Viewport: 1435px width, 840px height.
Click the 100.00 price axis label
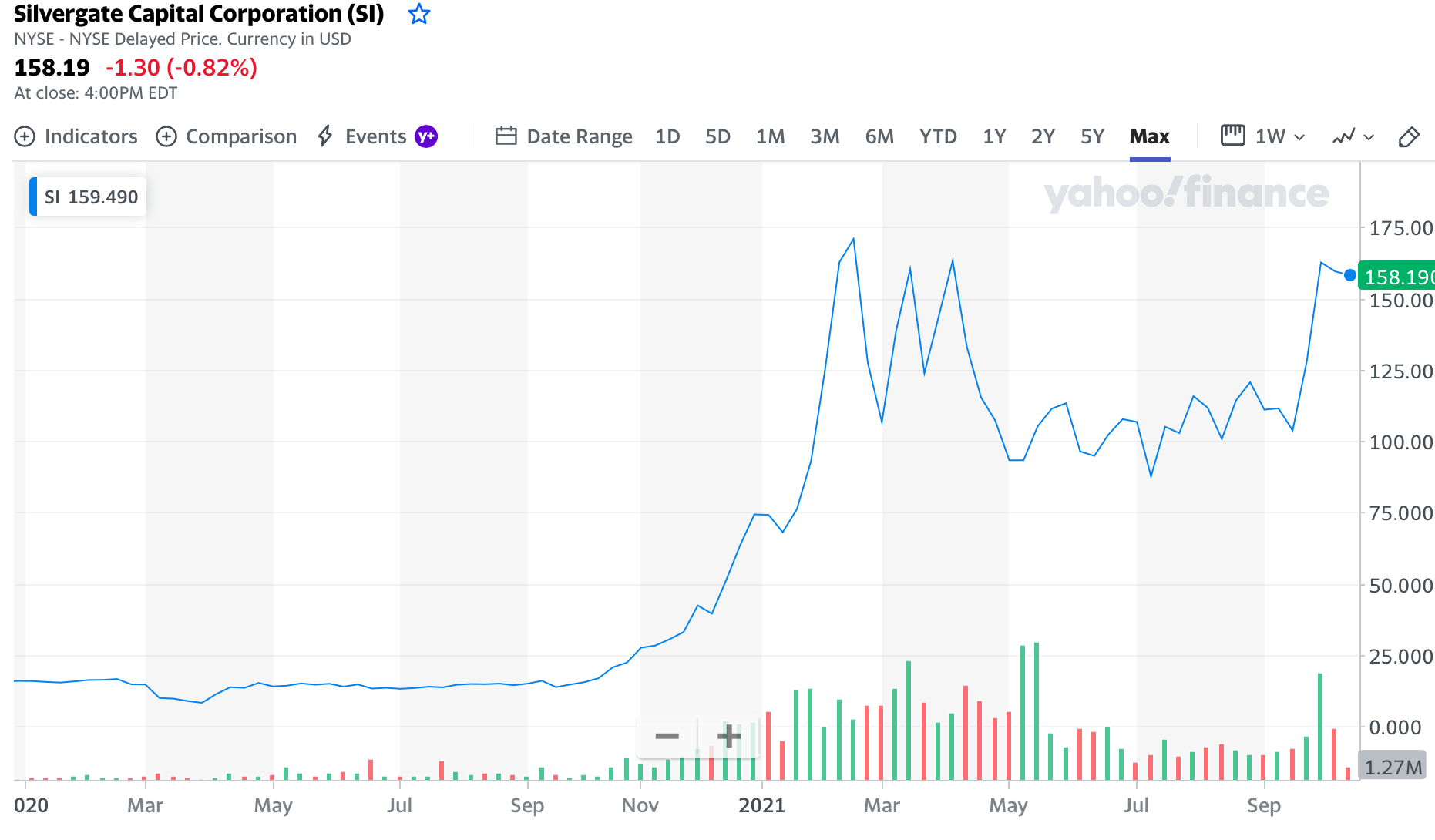point(1400,442)
